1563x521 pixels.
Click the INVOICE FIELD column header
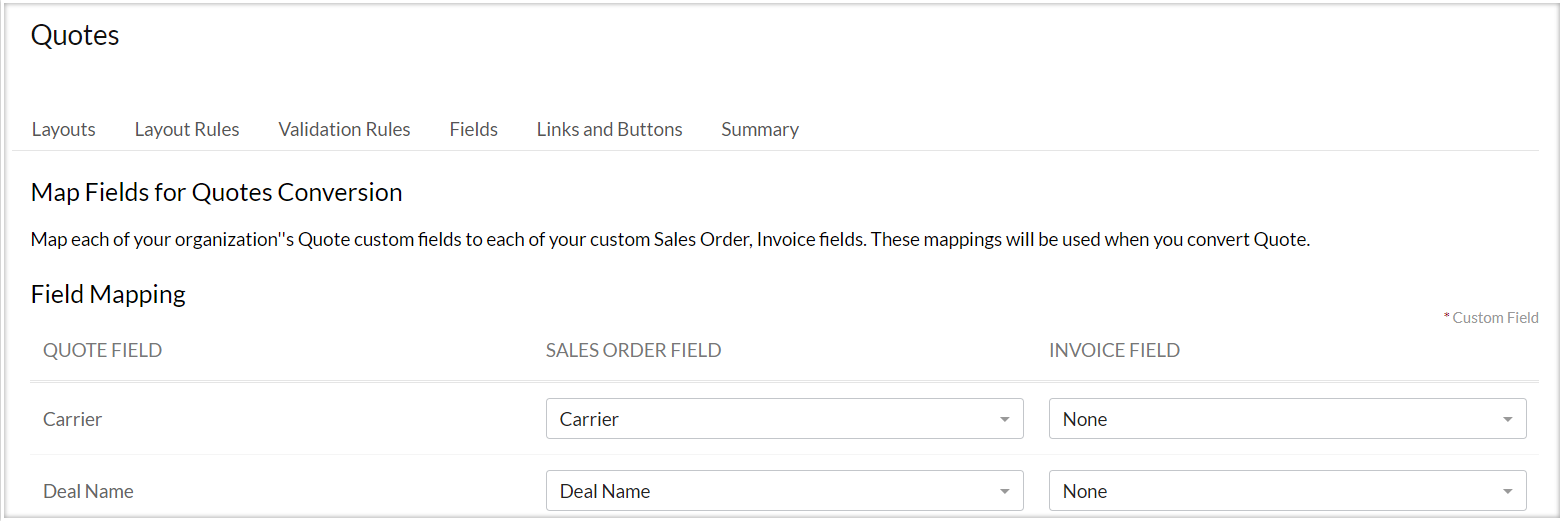[x=1114, y=350]
